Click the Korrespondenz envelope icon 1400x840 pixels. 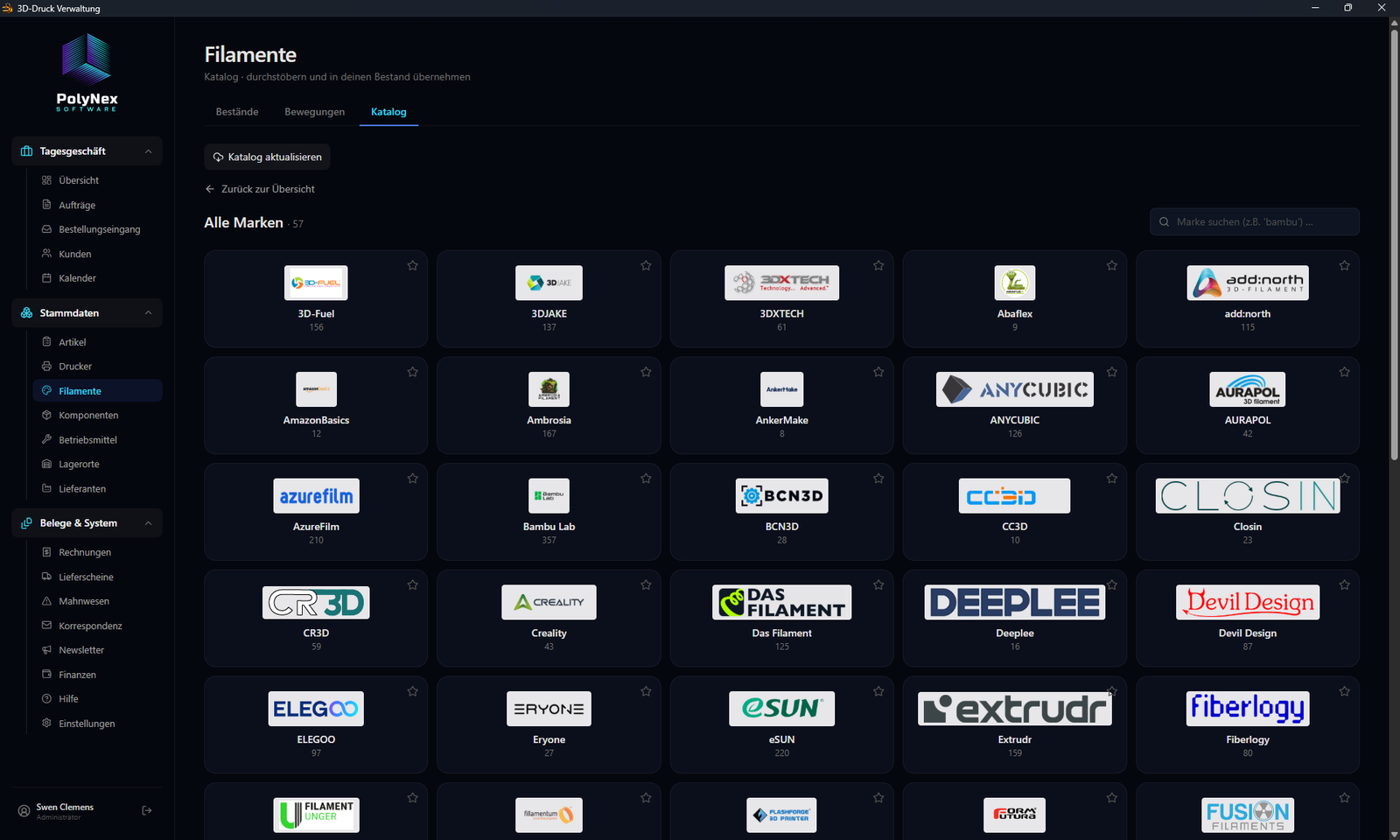click(x=46, y=626)
